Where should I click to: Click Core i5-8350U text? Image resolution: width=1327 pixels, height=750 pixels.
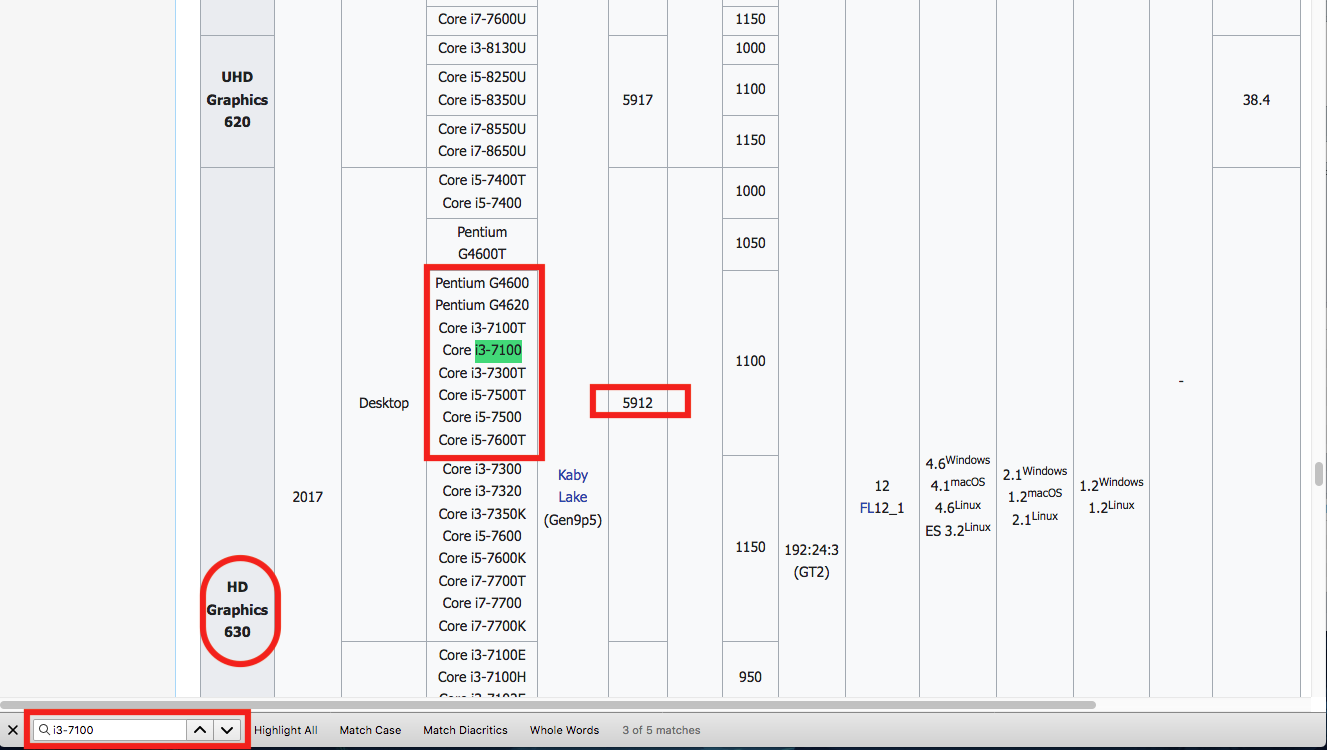pyautogui.click(x=482, y=100)
